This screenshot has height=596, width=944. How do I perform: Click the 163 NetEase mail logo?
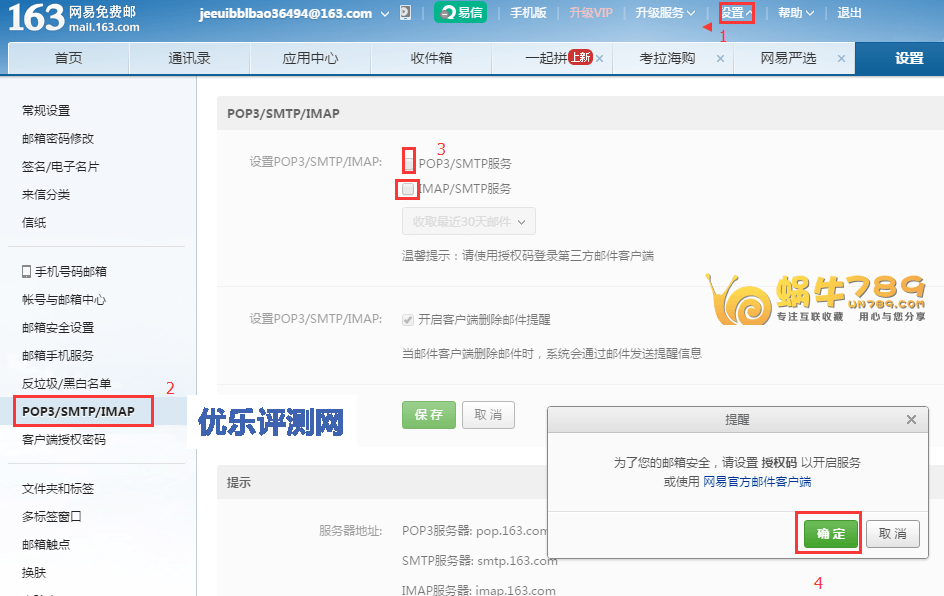pyautogui.click(x=73, y=18)
